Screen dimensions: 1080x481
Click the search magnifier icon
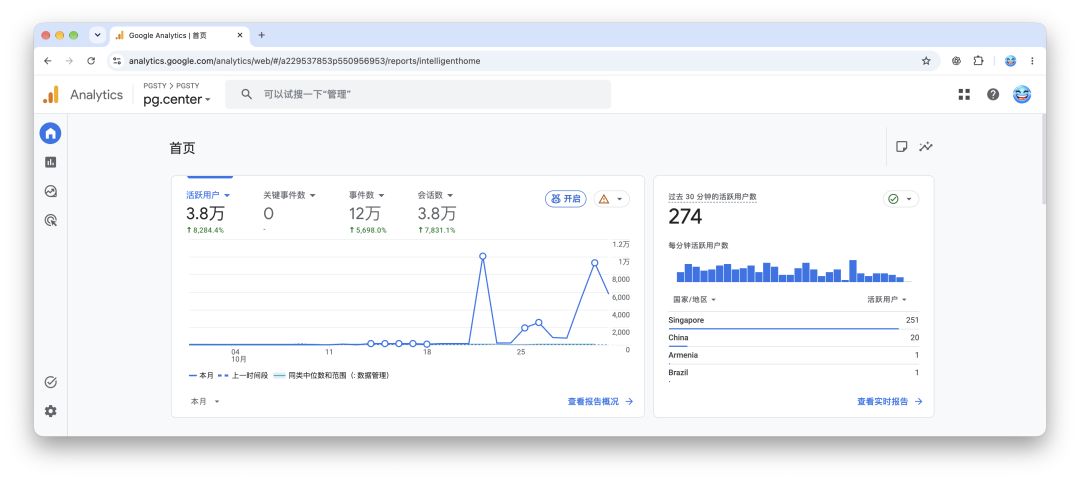[247, 94]
